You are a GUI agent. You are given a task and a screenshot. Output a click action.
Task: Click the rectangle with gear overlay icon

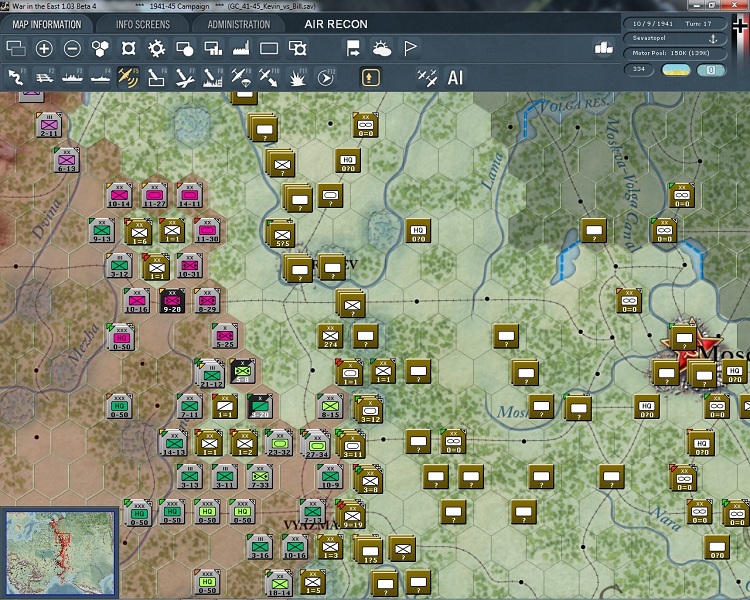click(x=298, y=48)
